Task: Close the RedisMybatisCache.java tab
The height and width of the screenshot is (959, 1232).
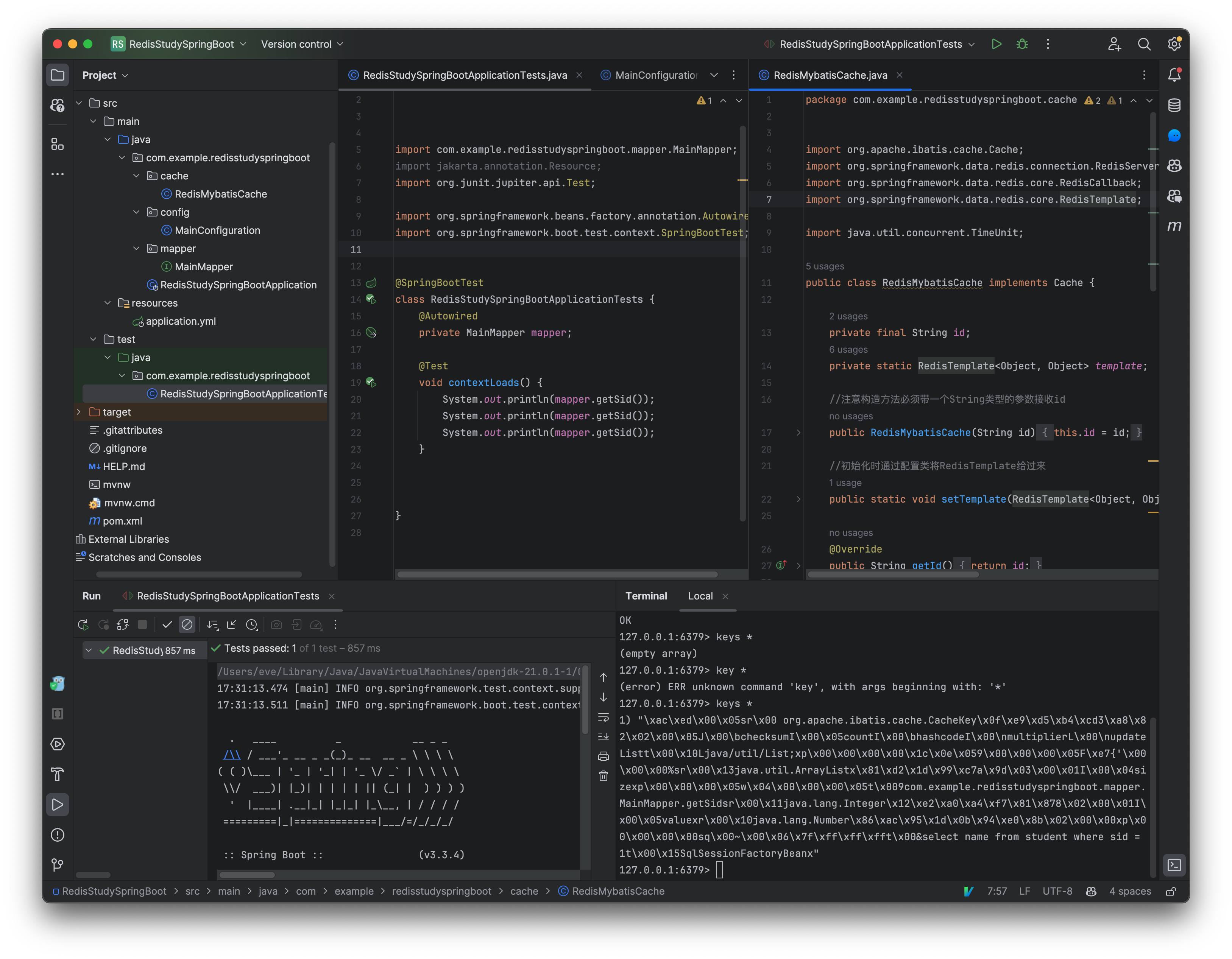Action: click(x=900, y=75)
